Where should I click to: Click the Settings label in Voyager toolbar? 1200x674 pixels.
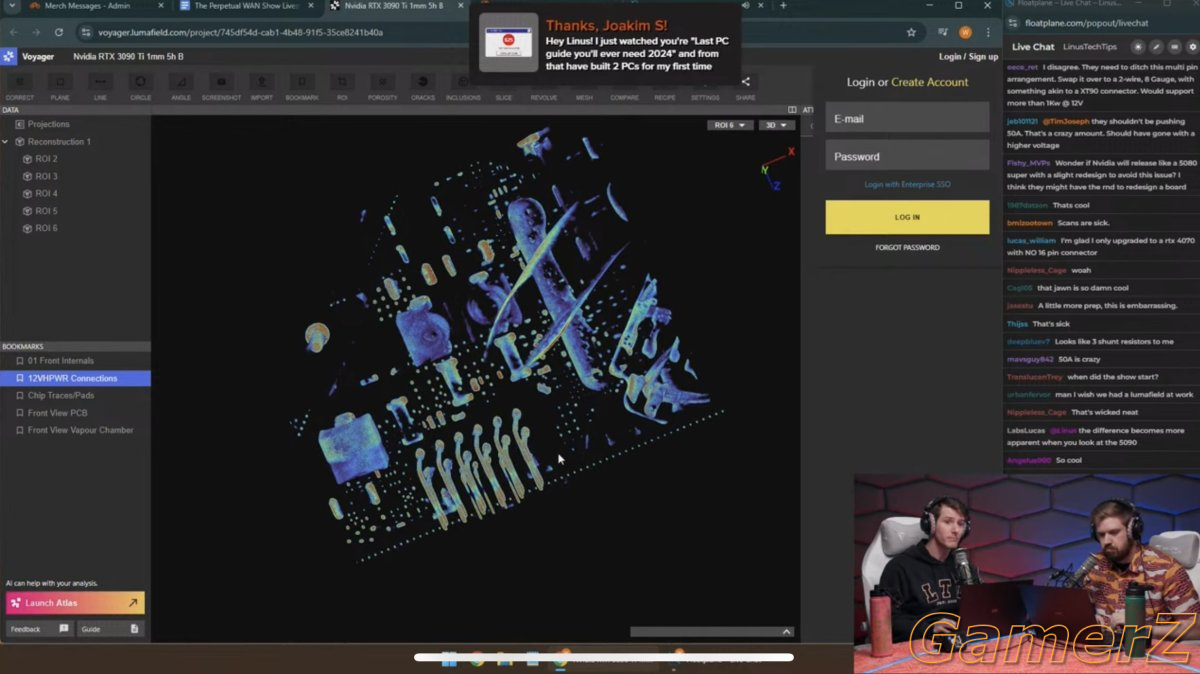[x=705, y=98]
